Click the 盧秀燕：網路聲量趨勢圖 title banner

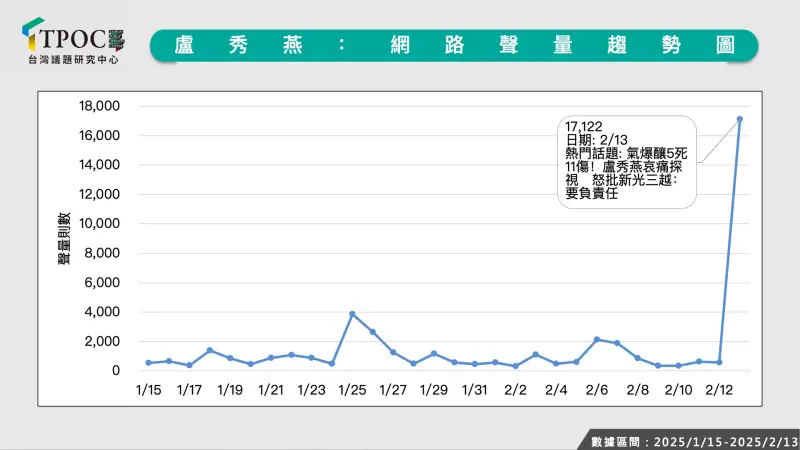click(x=454, y=45)
